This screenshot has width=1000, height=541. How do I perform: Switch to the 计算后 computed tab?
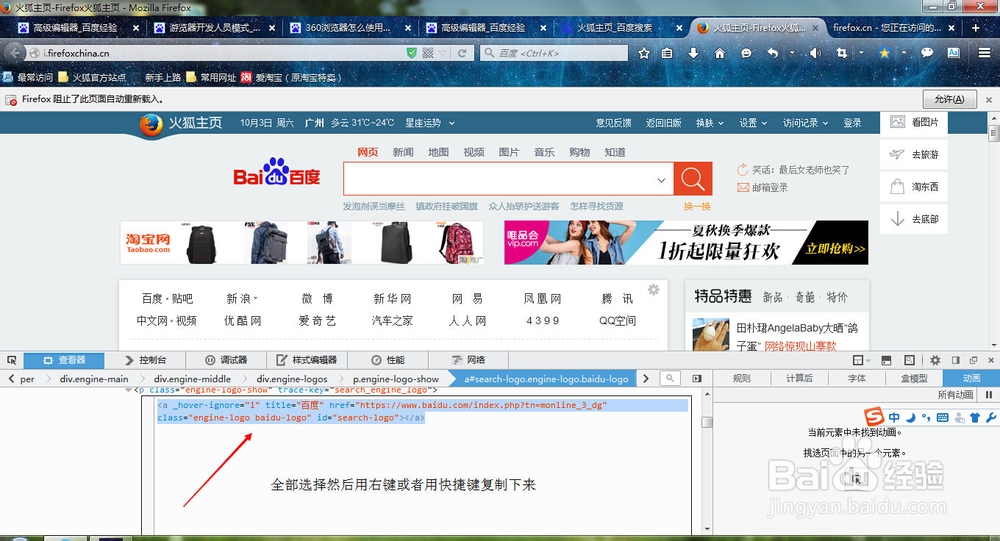point(799,378)
